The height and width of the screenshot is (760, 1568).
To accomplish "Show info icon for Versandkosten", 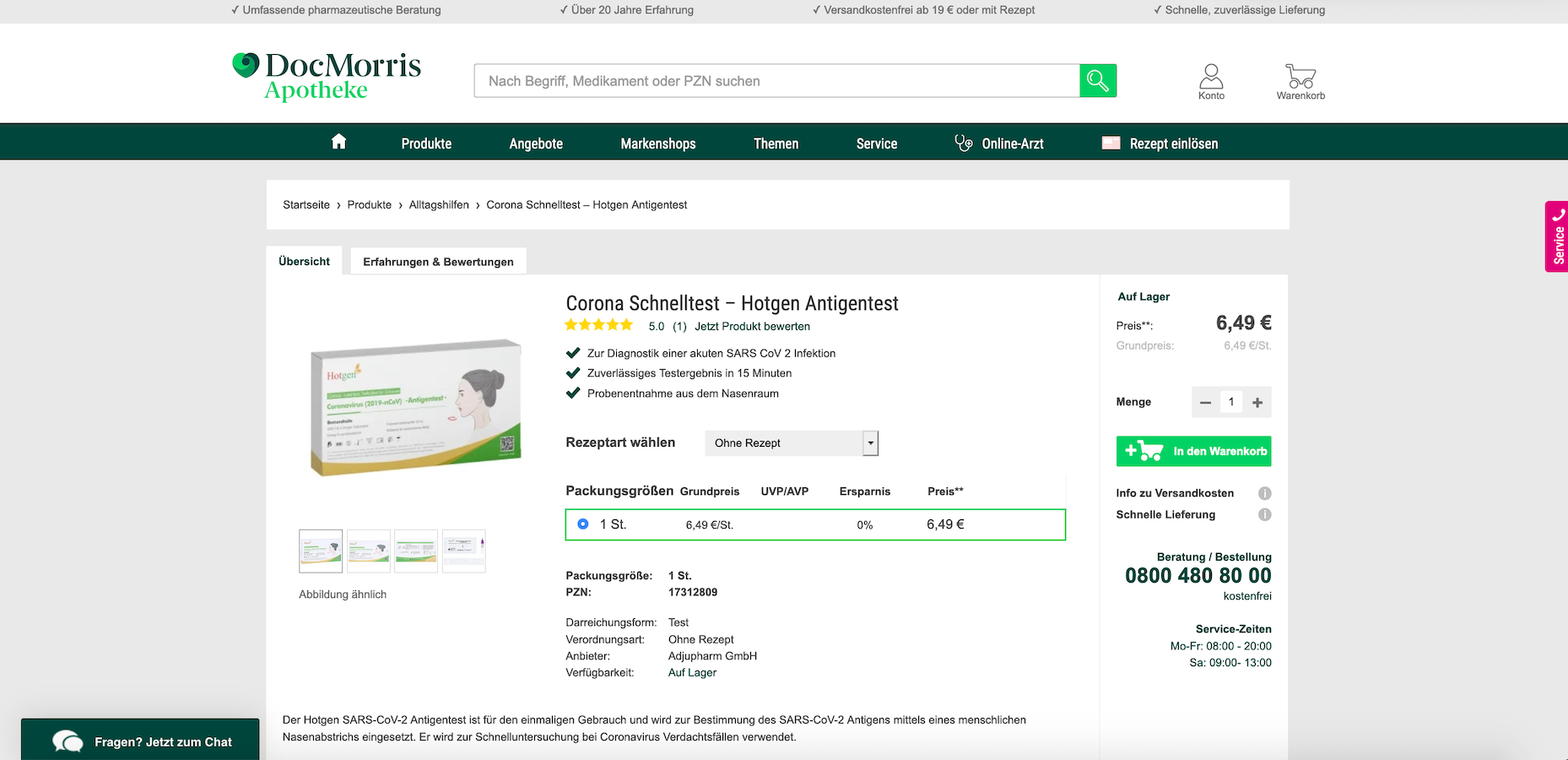I will (x=1264, y=493).
